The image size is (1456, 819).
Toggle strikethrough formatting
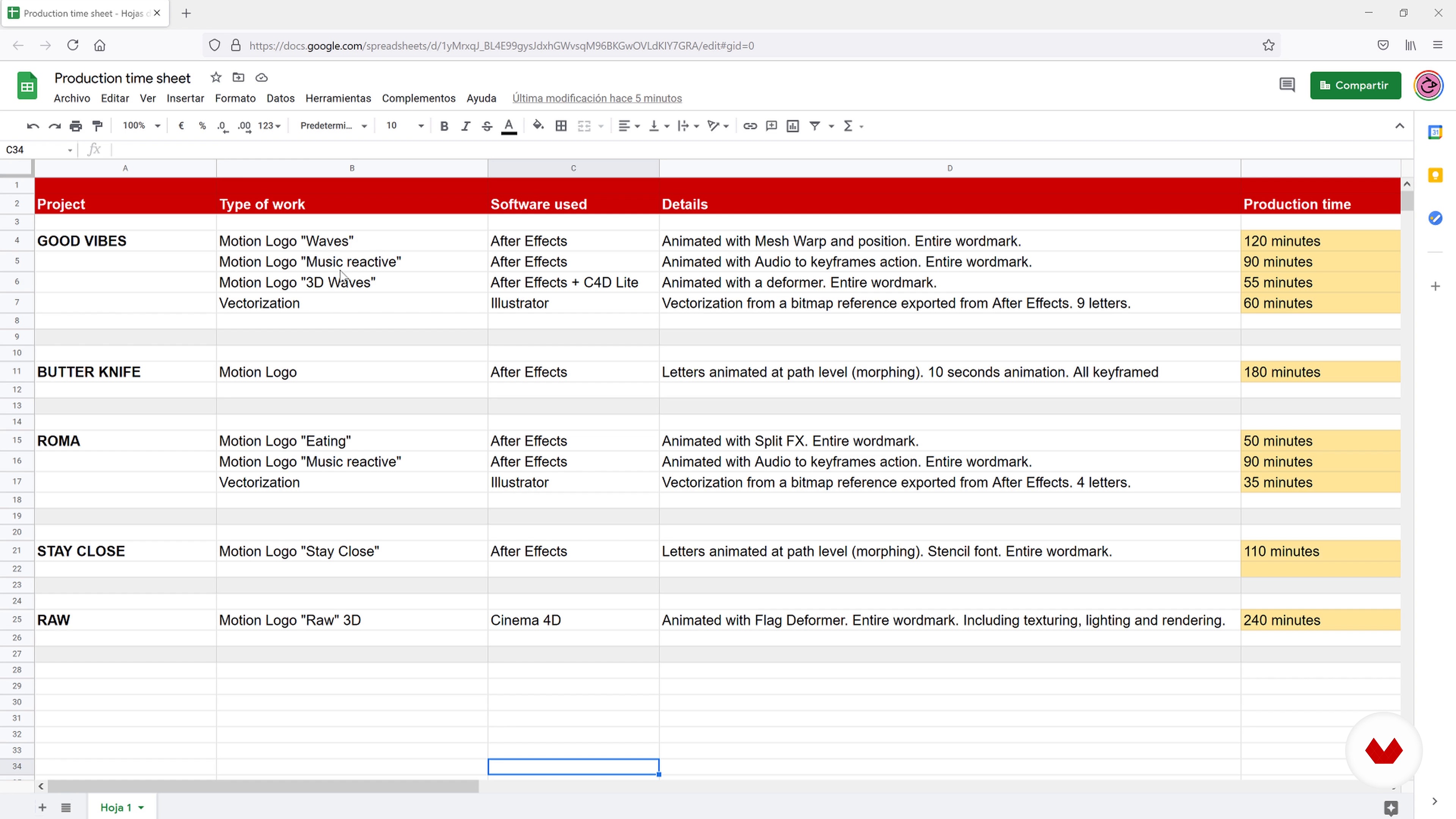(x=487, y=126)
